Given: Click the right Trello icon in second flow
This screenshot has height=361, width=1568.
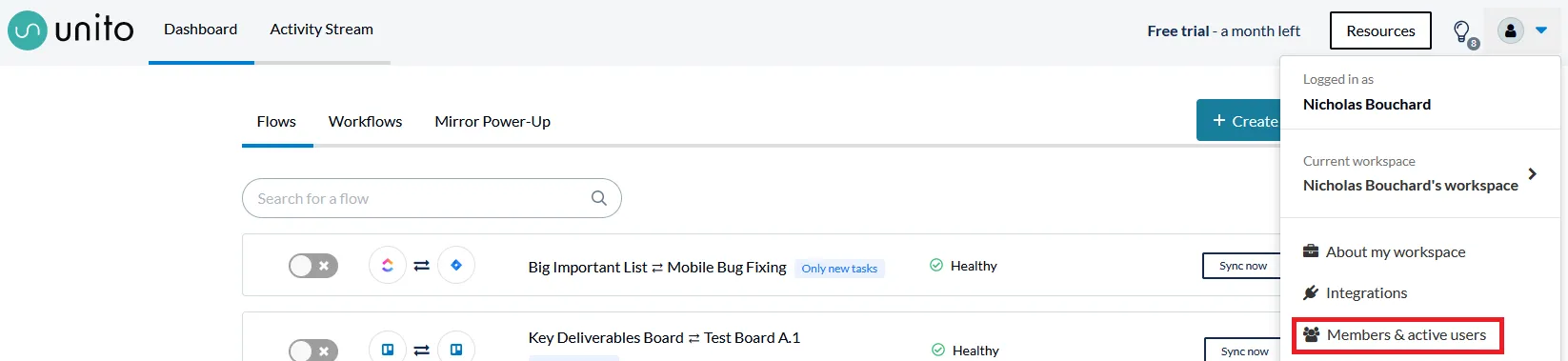Looking at the screenshot, I should click(456, 349).
